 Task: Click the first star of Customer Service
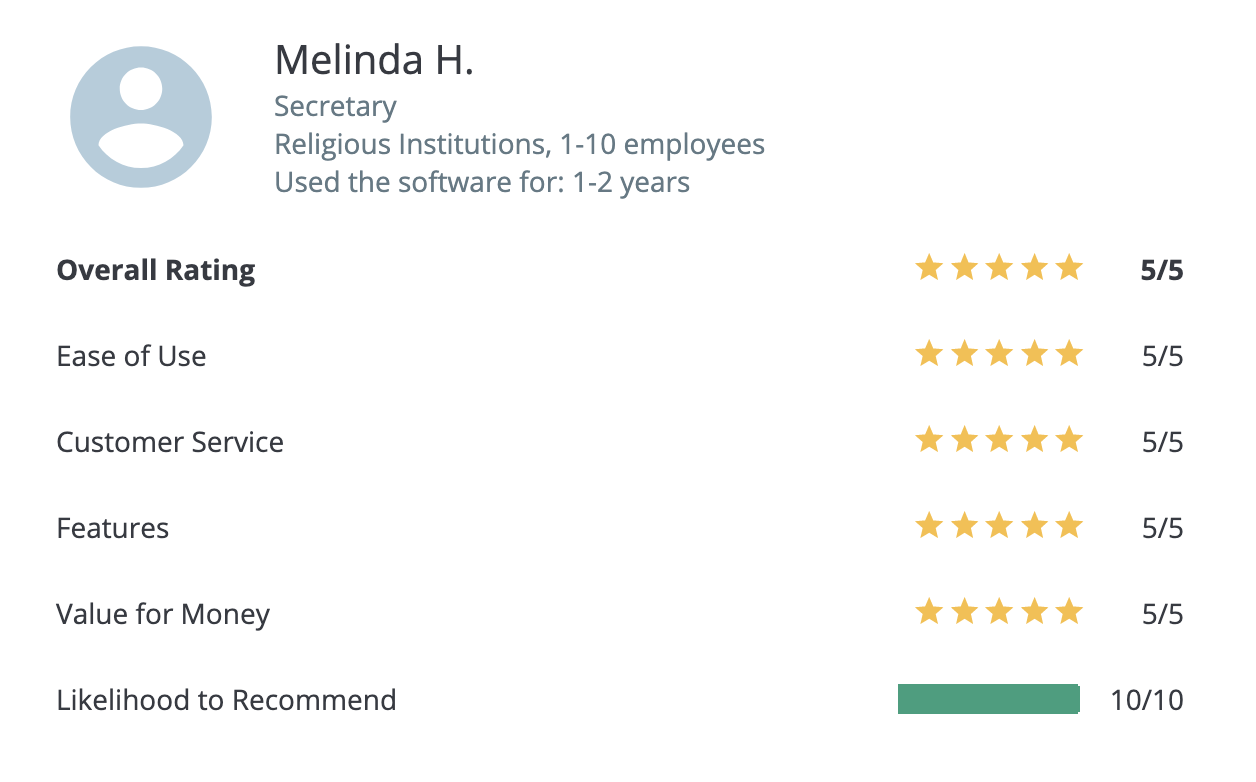click(929, 440)
